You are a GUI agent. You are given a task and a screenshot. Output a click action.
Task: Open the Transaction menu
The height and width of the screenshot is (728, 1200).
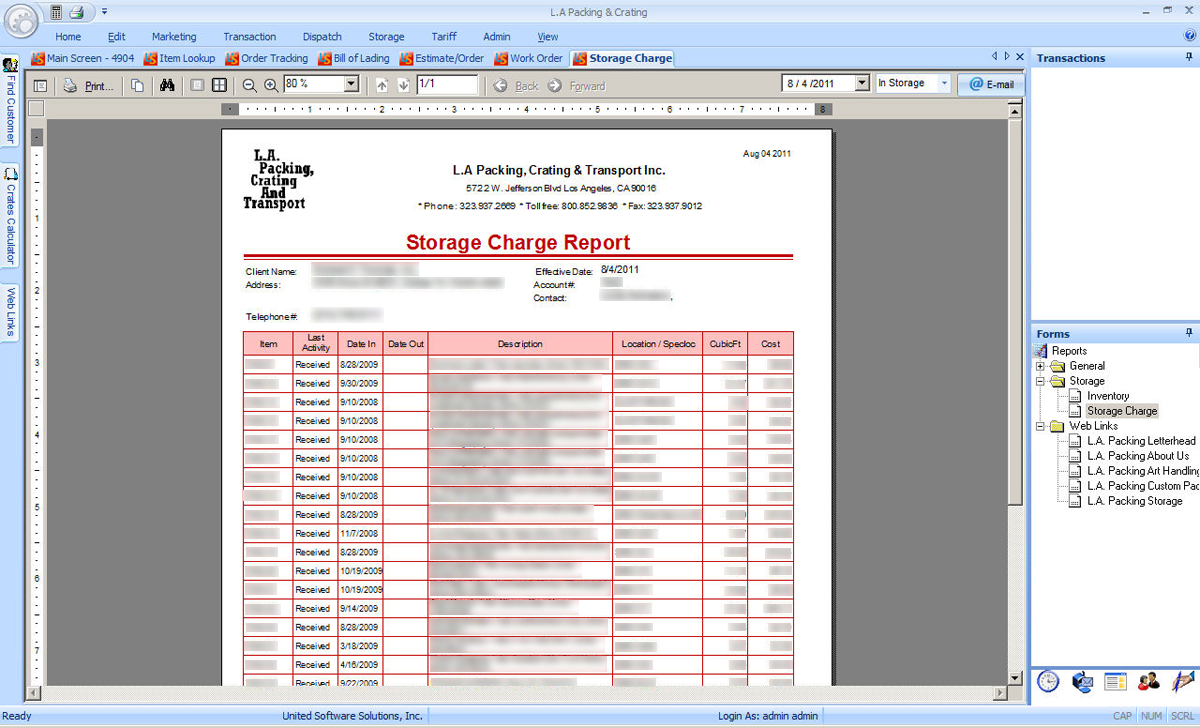point(250,37)
